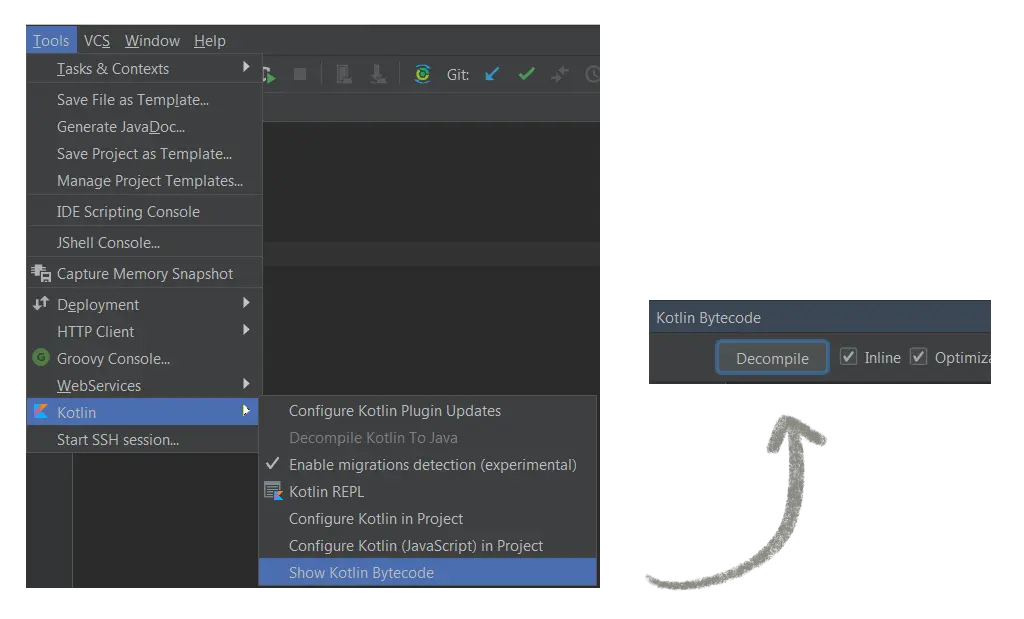Click the Deployment up-down arrows icon
1024x619 pixels.
pos(40,303)
